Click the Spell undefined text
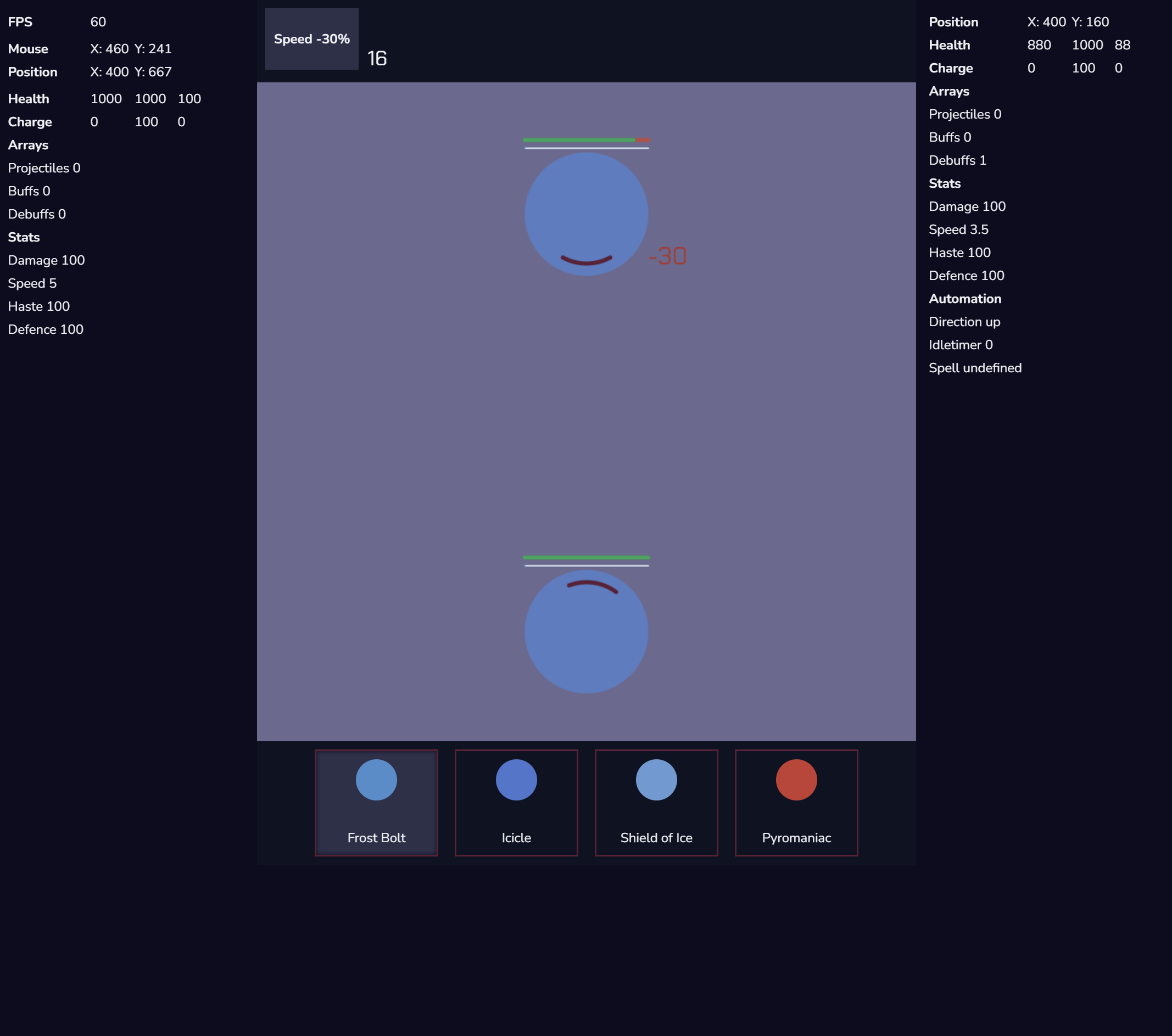 [x=975, y=368]
